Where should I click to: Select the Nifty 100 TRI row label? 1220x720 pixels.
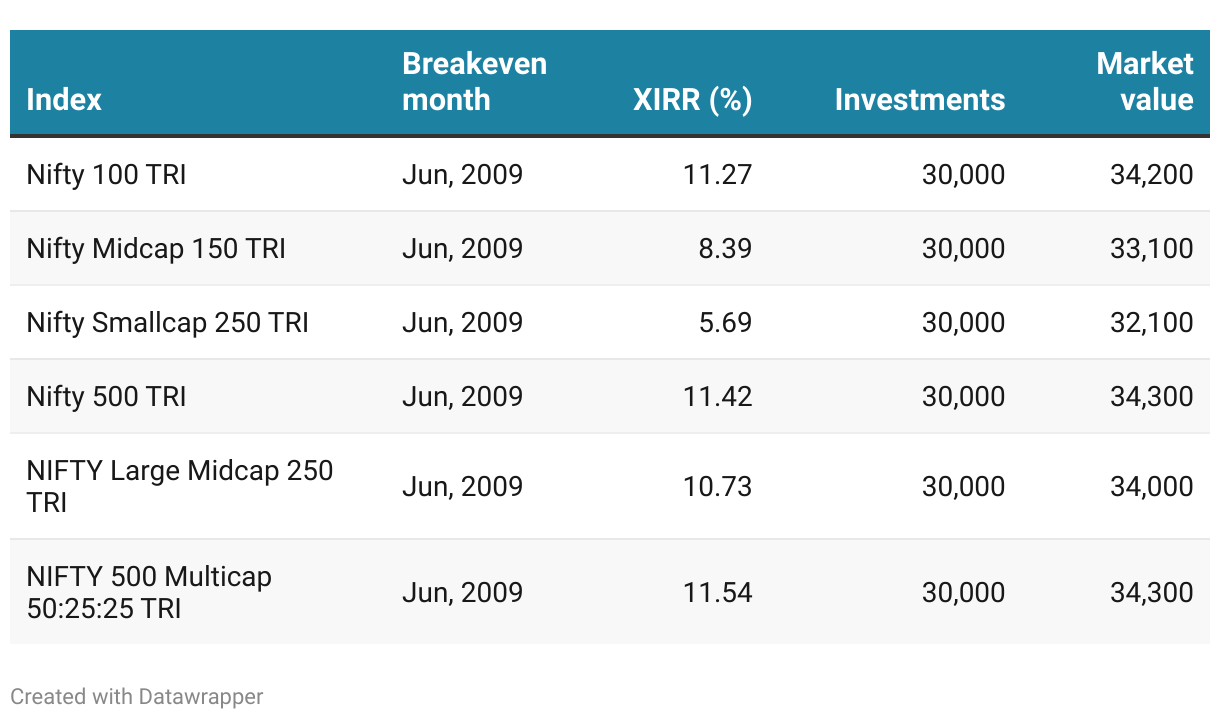tap(106, 175)
